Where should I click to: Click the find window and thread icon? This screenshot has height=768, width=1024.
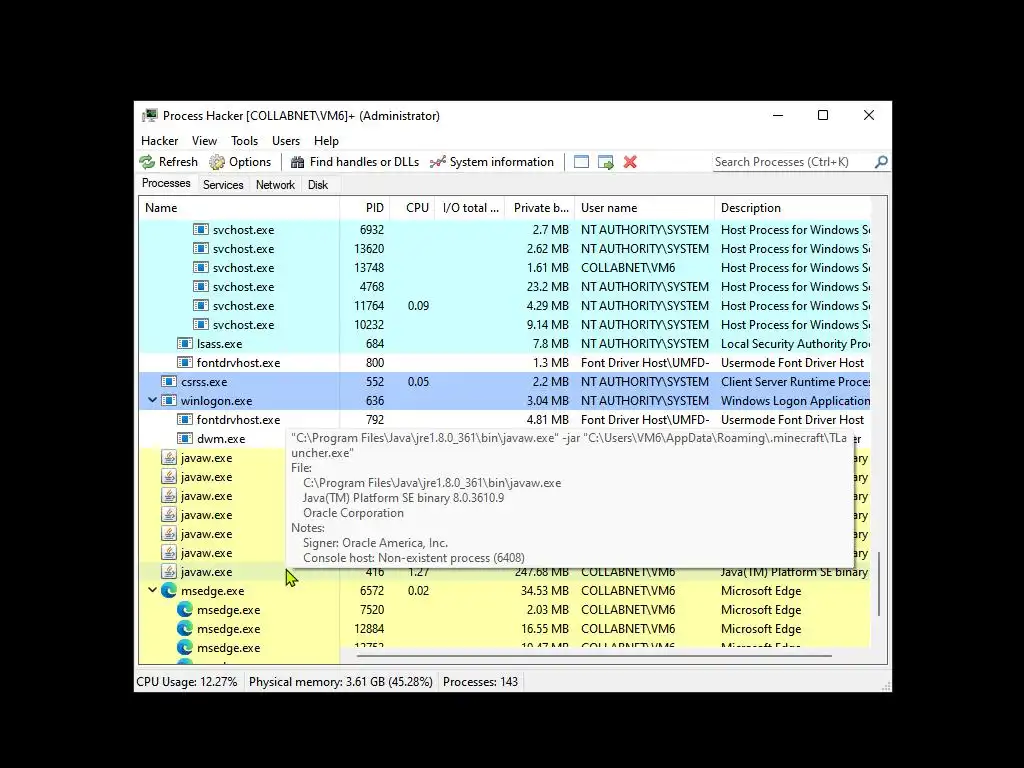pos(605,162)
